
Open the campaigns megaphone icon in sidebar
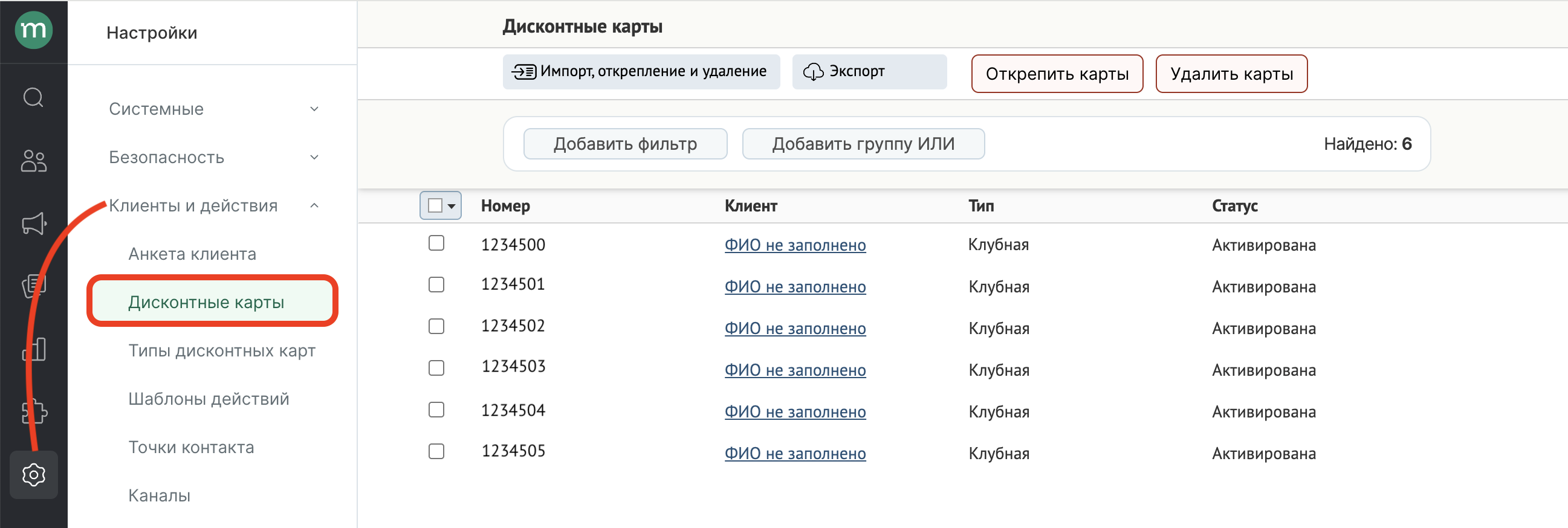click(x=33, y=224)
